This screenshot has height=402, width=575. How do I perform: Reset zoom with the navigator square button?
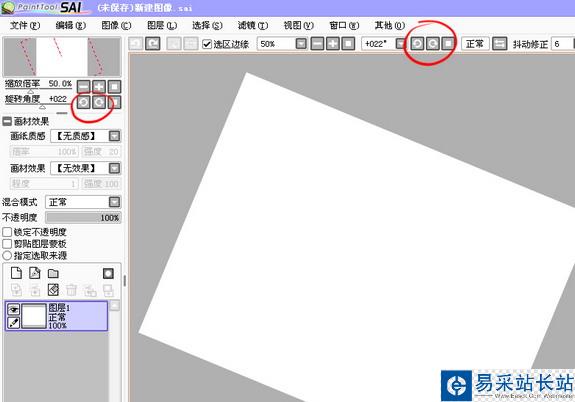pyautogui.click(x=114, y=87)
